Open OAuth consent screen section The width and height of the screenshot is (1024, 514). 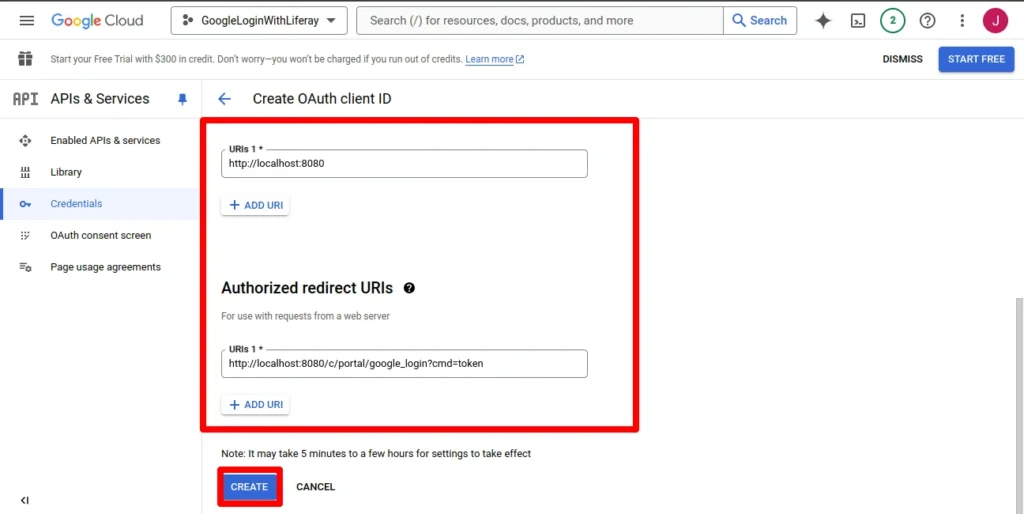[x=101, y=236]
